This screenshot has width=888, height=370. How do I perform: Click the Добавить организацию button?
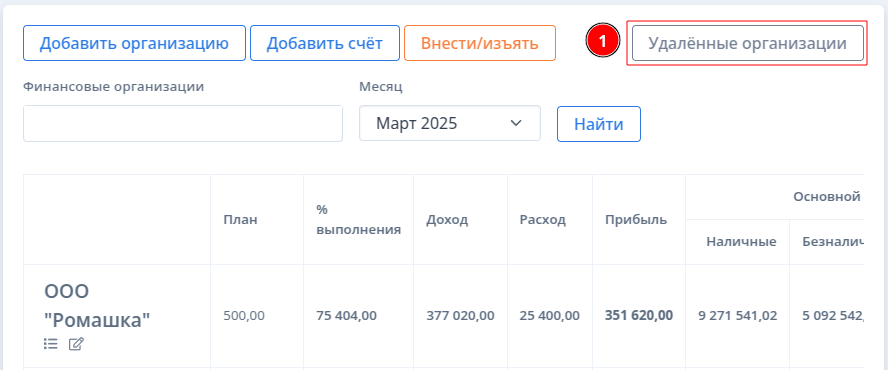click(x=134, y=43)
